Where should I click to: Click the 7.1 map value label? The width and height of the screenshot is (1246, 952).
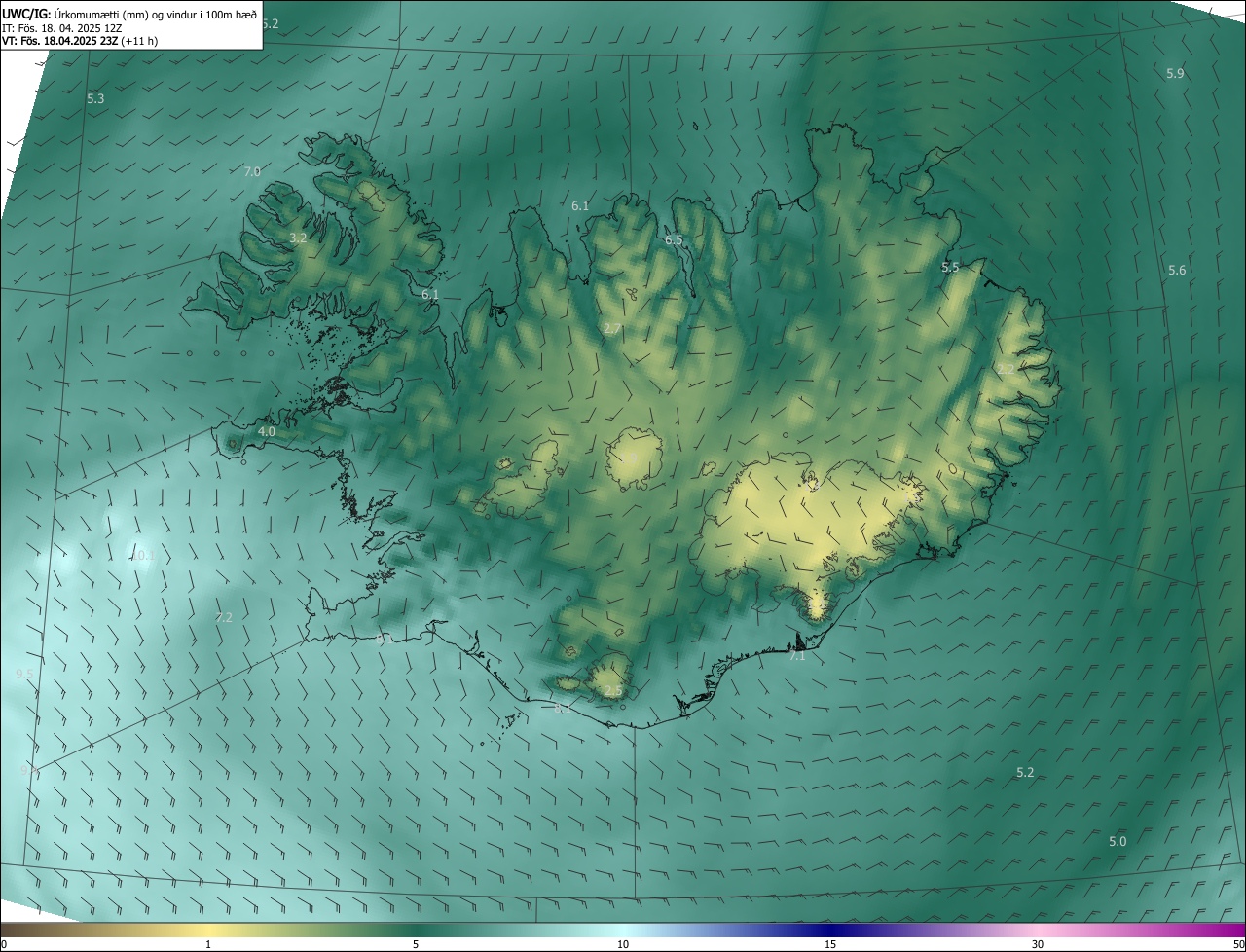(x=796, y=656)
